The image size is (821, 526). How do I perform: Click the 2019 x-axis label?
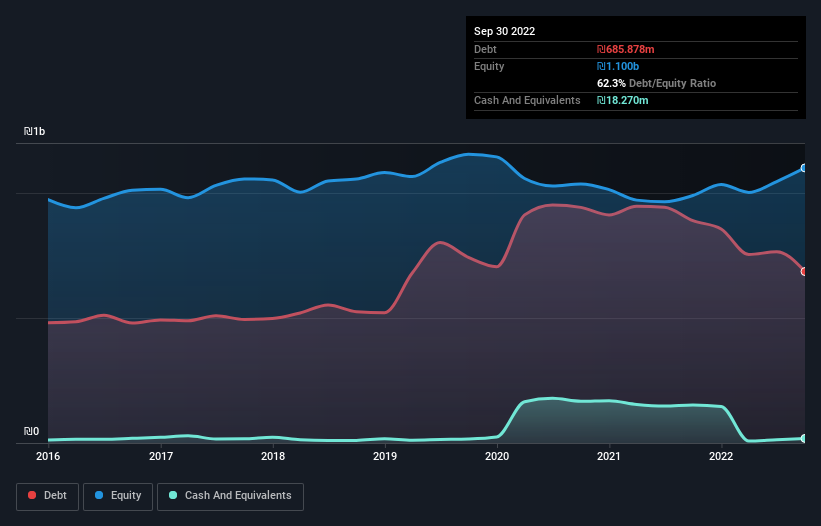[x=385, y=456]
